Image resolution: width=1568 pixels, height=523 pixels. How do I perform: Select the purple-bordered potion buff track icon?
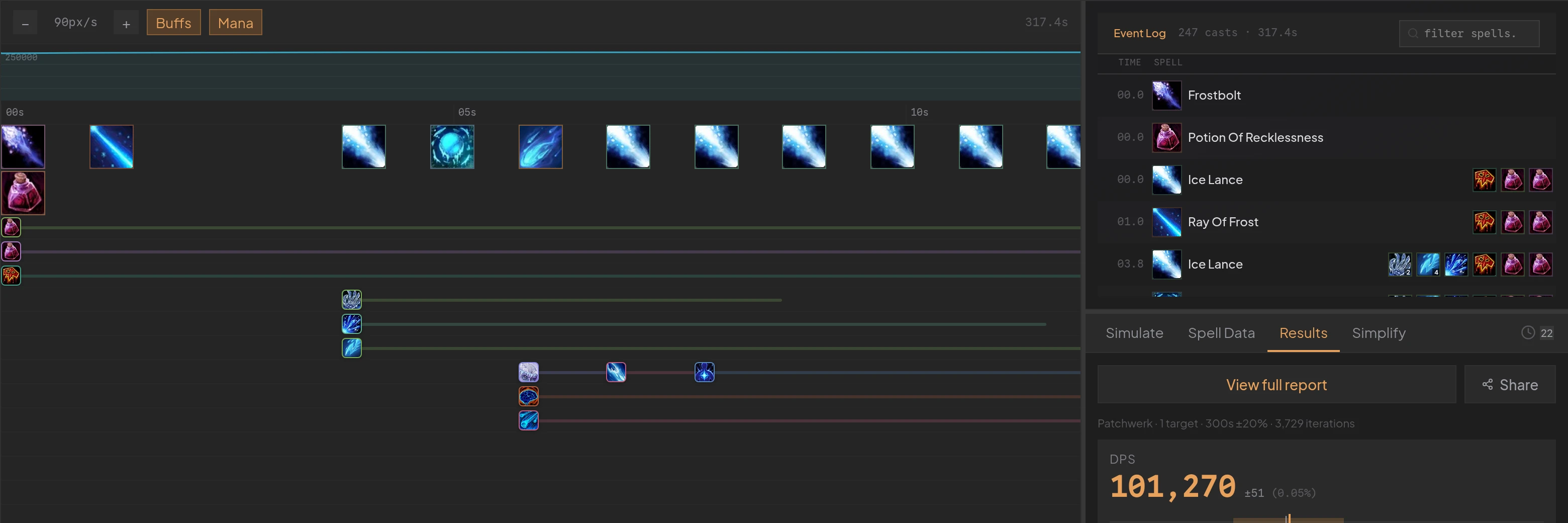(11, 251)
